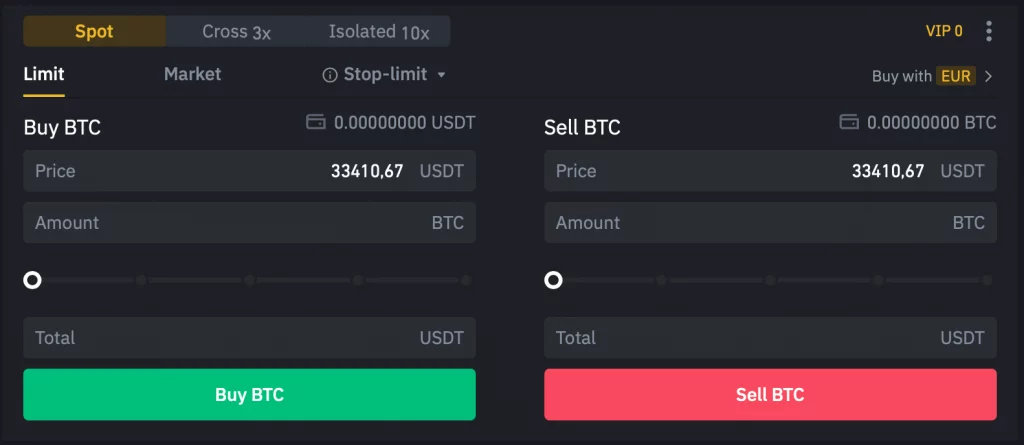Viewport: 1024px width, 445px height.
Task: Open the three-dot more options menu
Action: pyautogui.click(x=989, y=31)
